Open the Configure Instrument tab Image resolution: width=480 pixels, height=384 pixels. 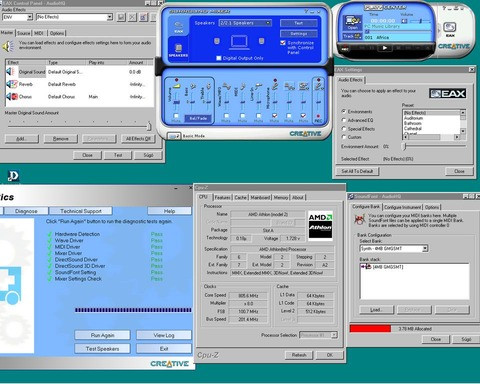tap(403, 207)
